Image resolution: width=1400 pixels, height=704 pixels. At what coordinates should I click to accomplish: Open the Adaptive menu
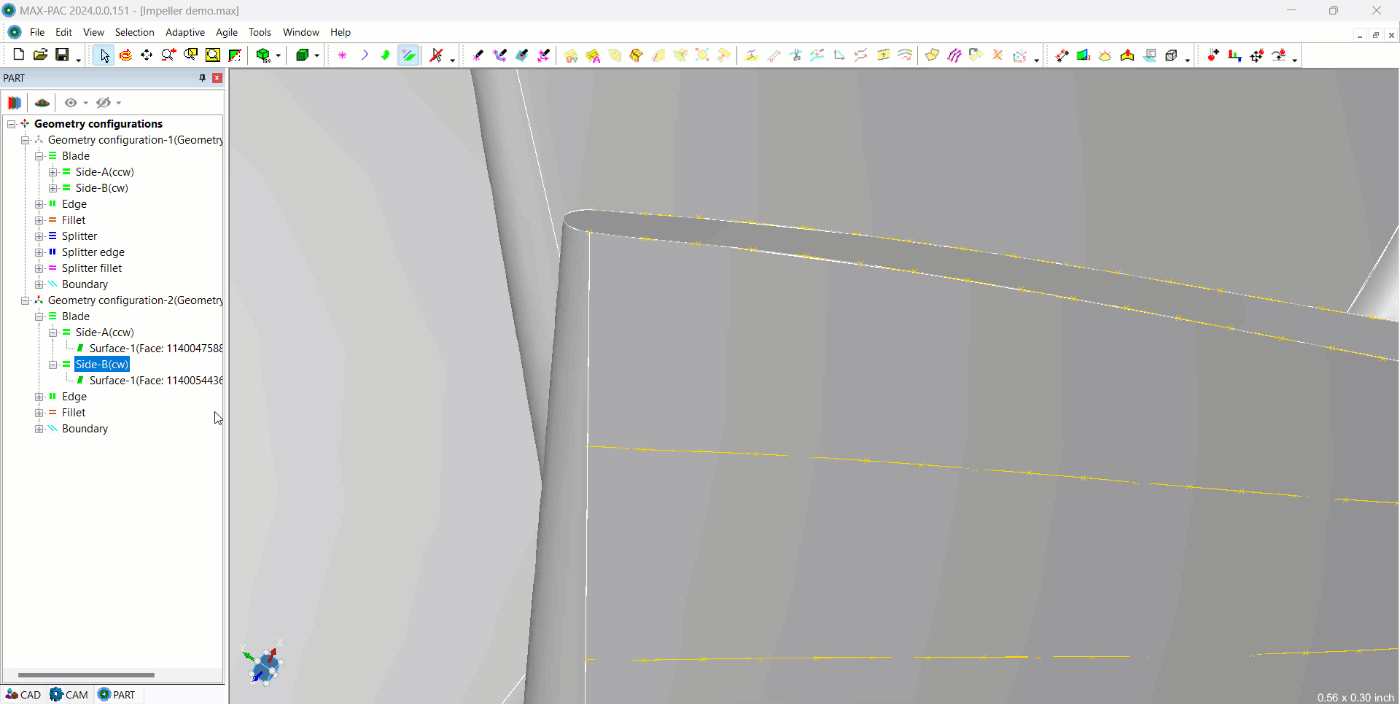pos(185,32)
